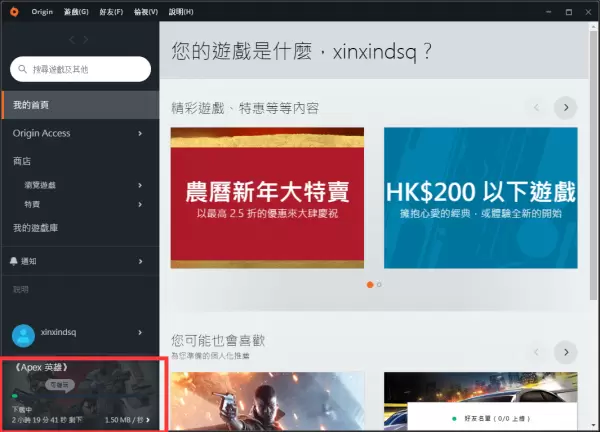Click the Apex download progress bar
The image size is (600, 432).
[x=80, y=396]
